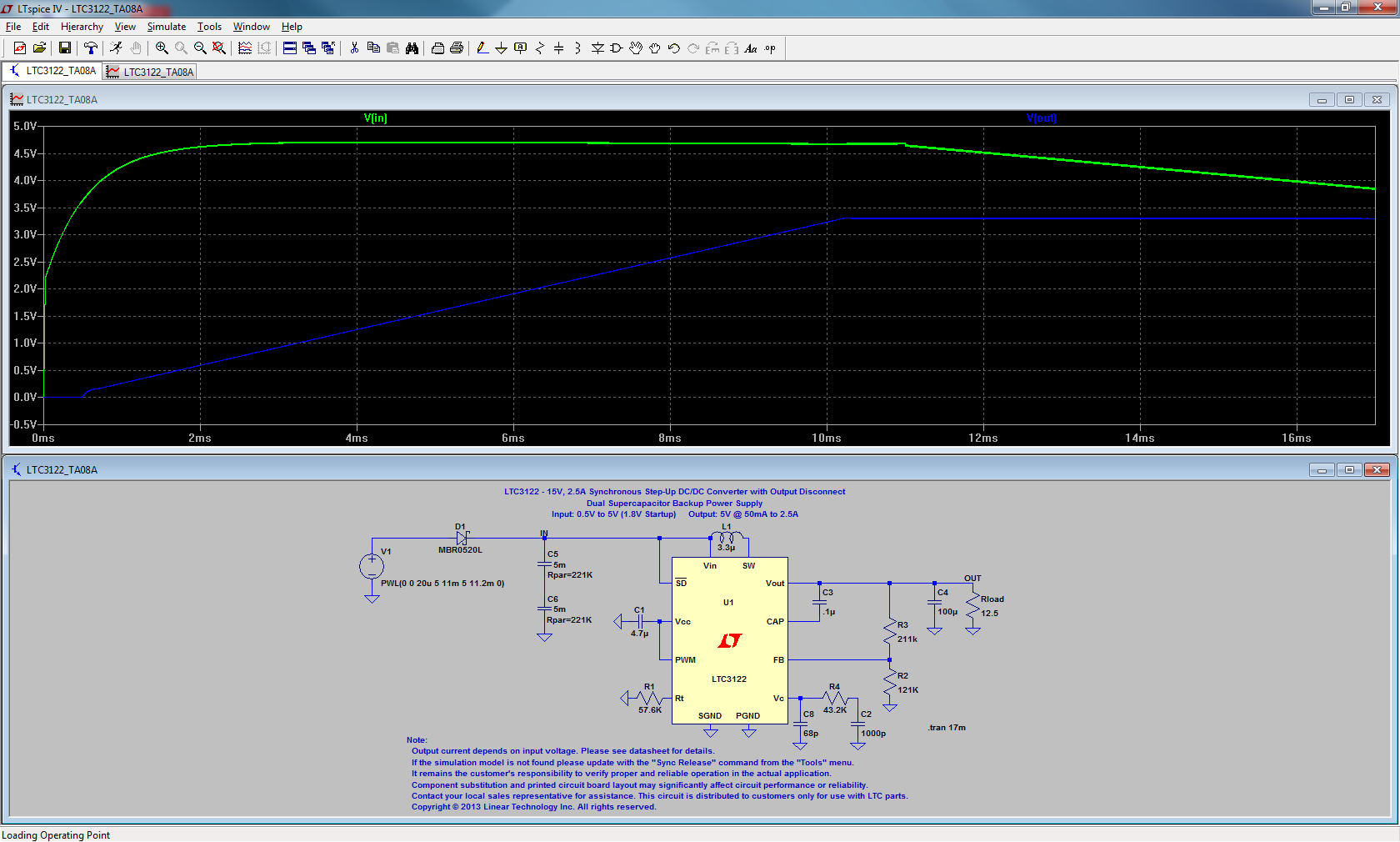The width and height of the screenshot is (1400, 842).
Task: Tile windows using the toolbar icon
Action: [290, 48]
